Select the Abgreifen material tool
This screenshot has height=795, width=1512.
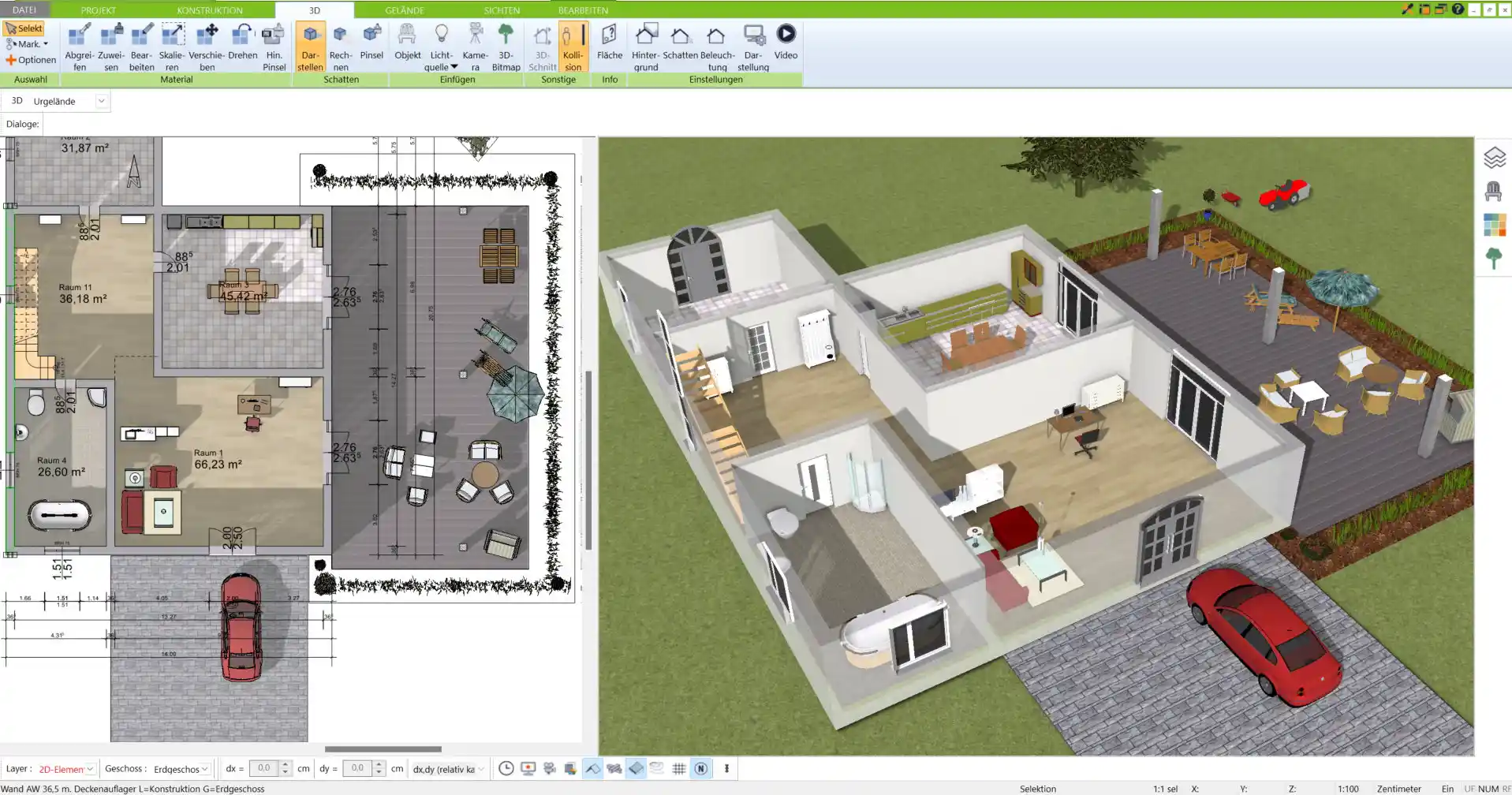[x=80, y=47]
